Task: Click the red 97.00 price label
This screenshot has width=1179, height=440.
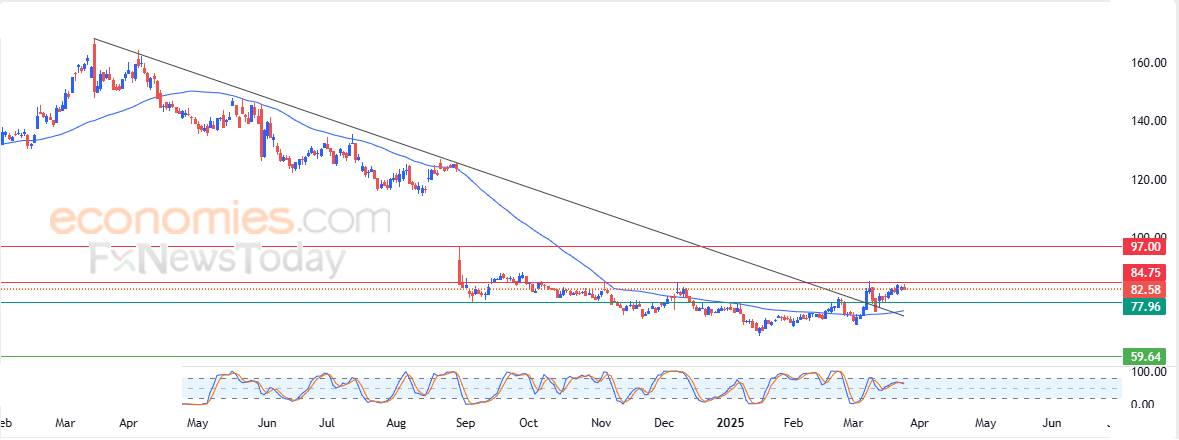Action: (1142, 247)
